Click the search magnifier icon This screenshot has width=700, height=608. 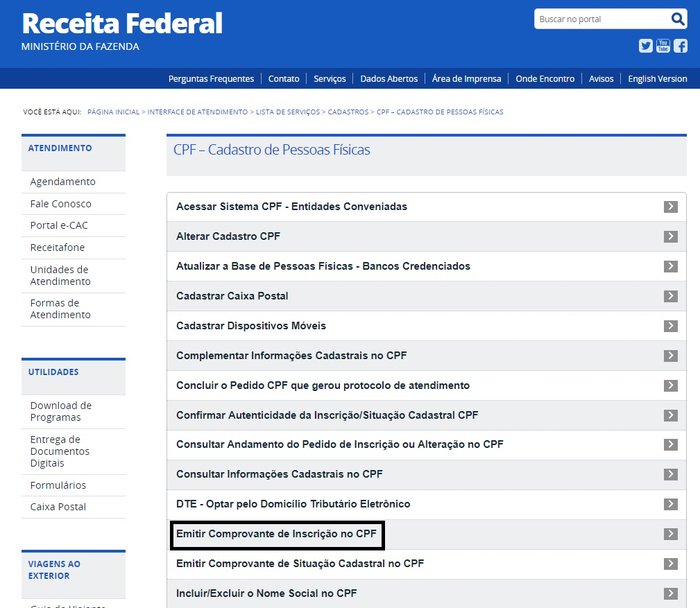tap(678, 19)
